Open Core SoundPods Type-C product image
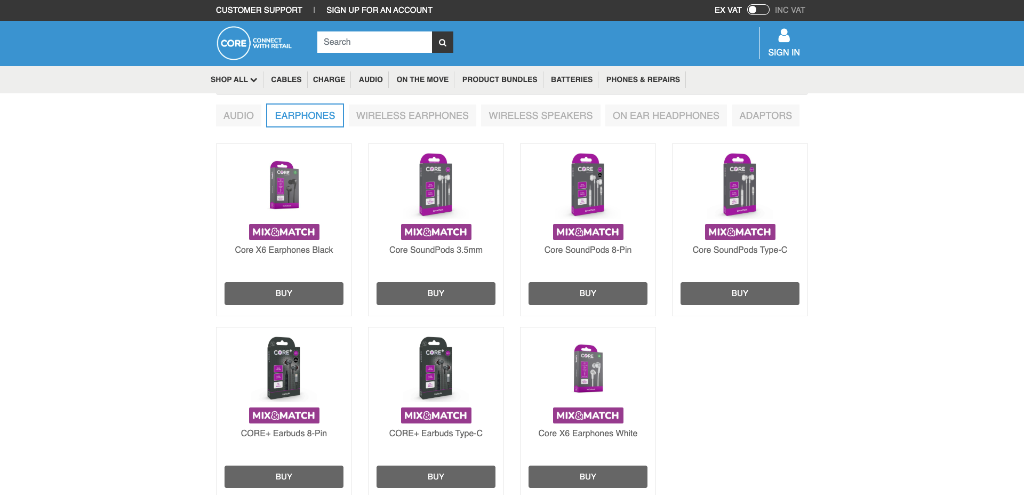 click(740, 185)
